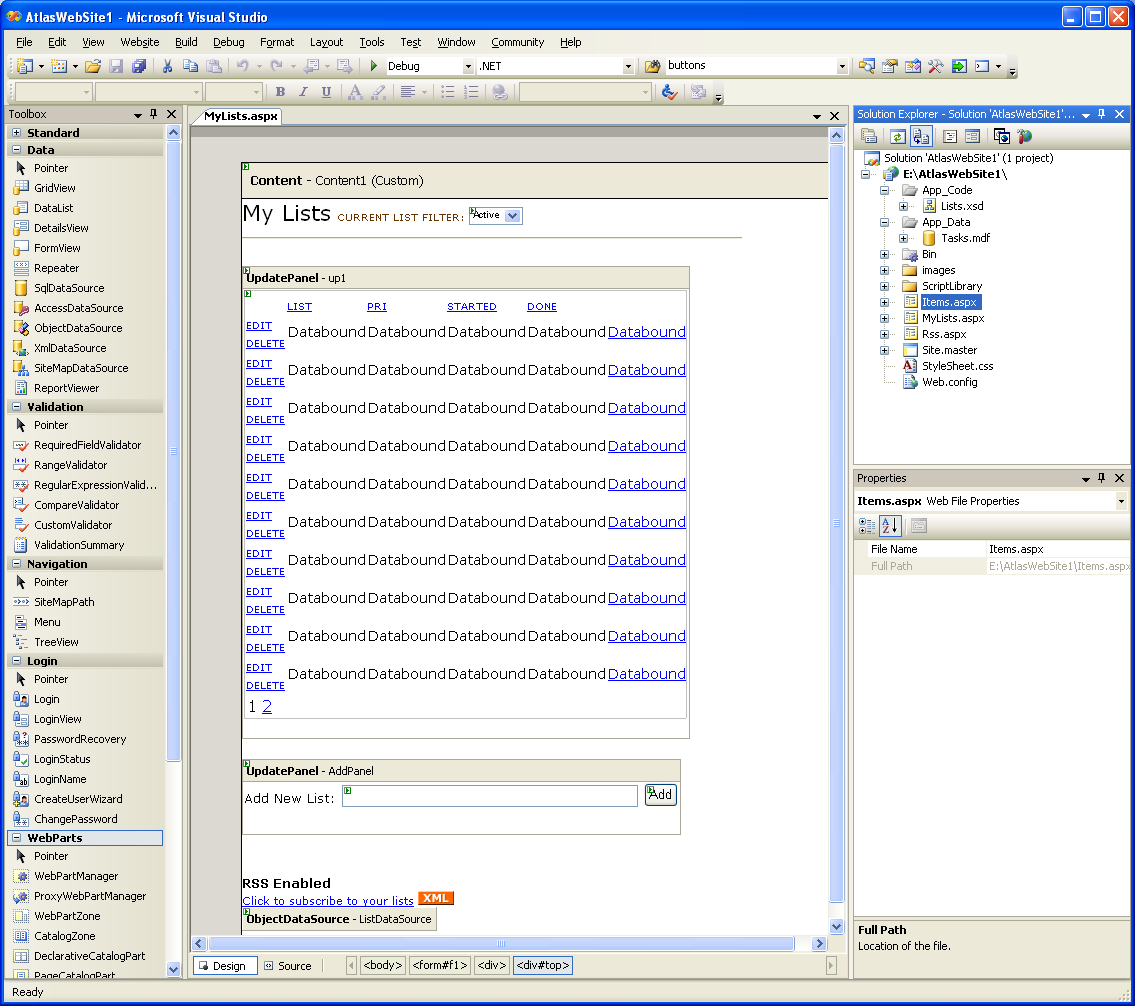Open the Website menu
Screen dimensions: 1135x1006
click(140, 42)
